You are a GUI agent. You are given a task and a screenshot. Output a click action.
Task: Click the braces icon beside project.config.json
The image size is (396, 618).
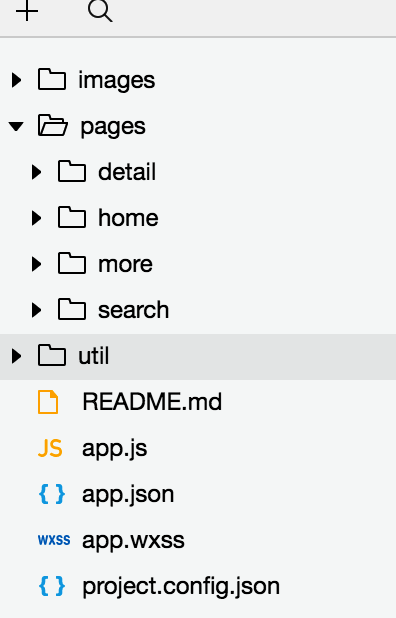click(x=52, y=586)
